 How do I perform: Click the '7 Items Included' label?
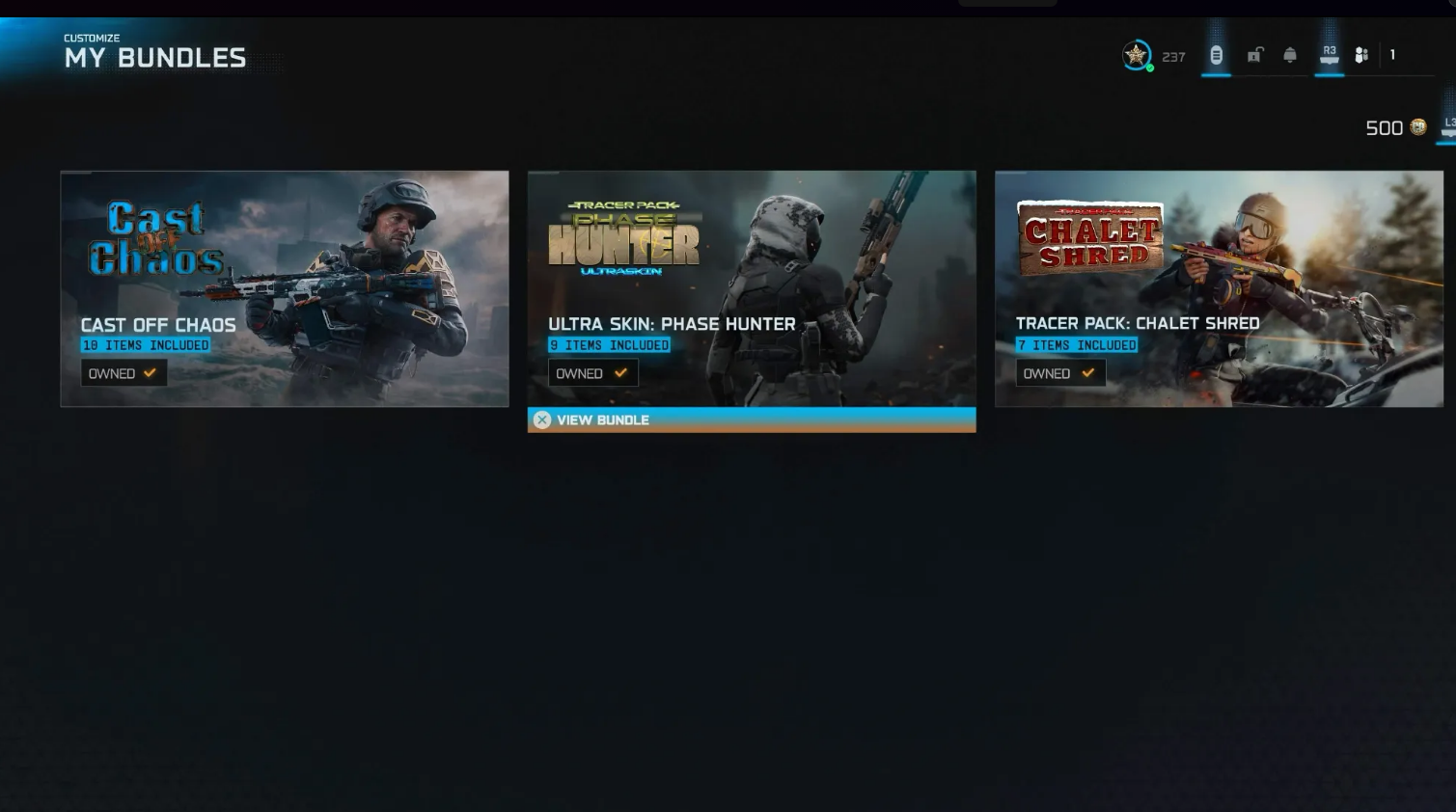click(1077, 345)
